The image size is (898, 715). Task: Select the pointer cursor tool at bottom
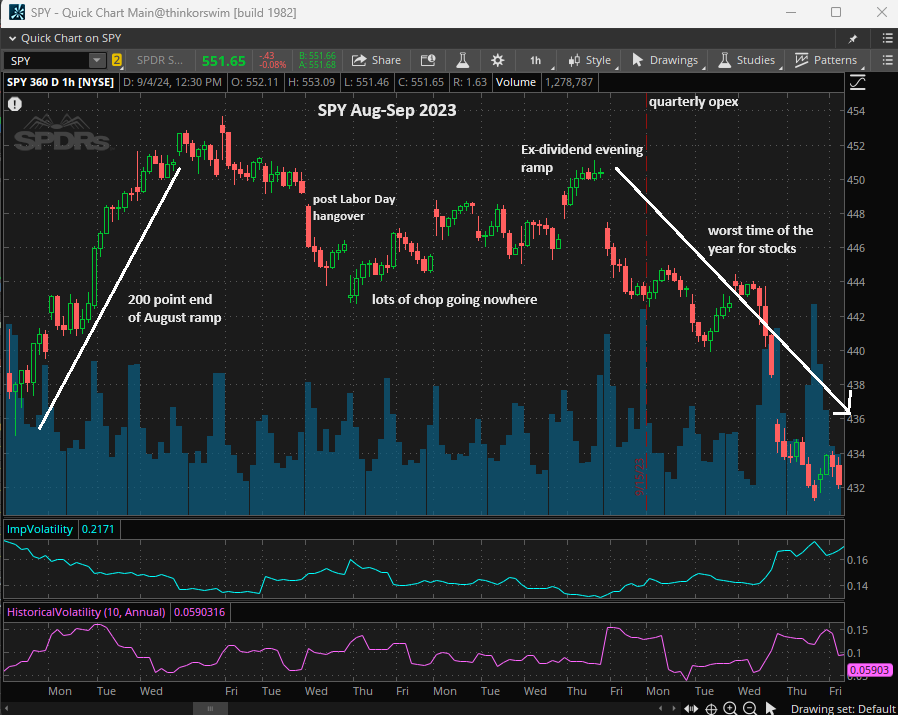pyautogui.click(x=770, y=709)
